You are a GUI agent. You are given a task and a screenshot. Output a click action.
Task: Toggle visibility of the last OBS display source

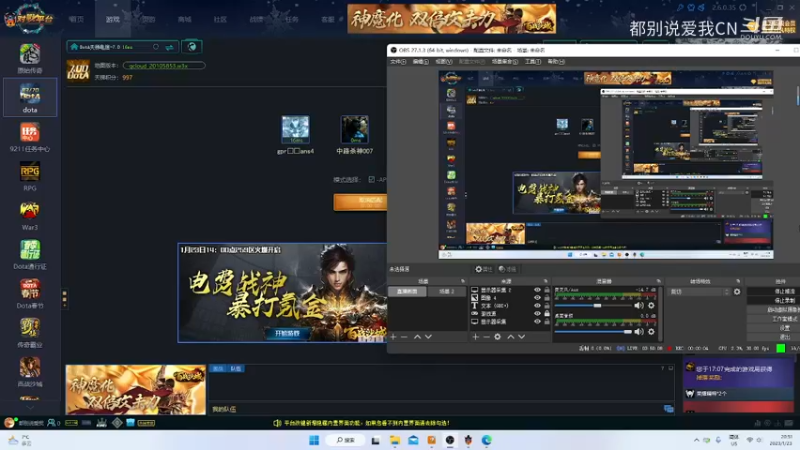point(537,322)
